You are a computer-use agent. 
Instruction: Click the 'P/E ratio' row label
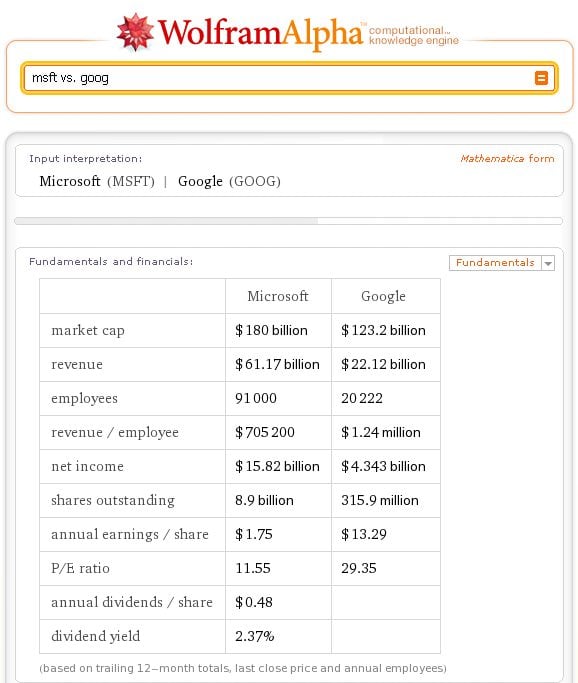tap(80, 568)
